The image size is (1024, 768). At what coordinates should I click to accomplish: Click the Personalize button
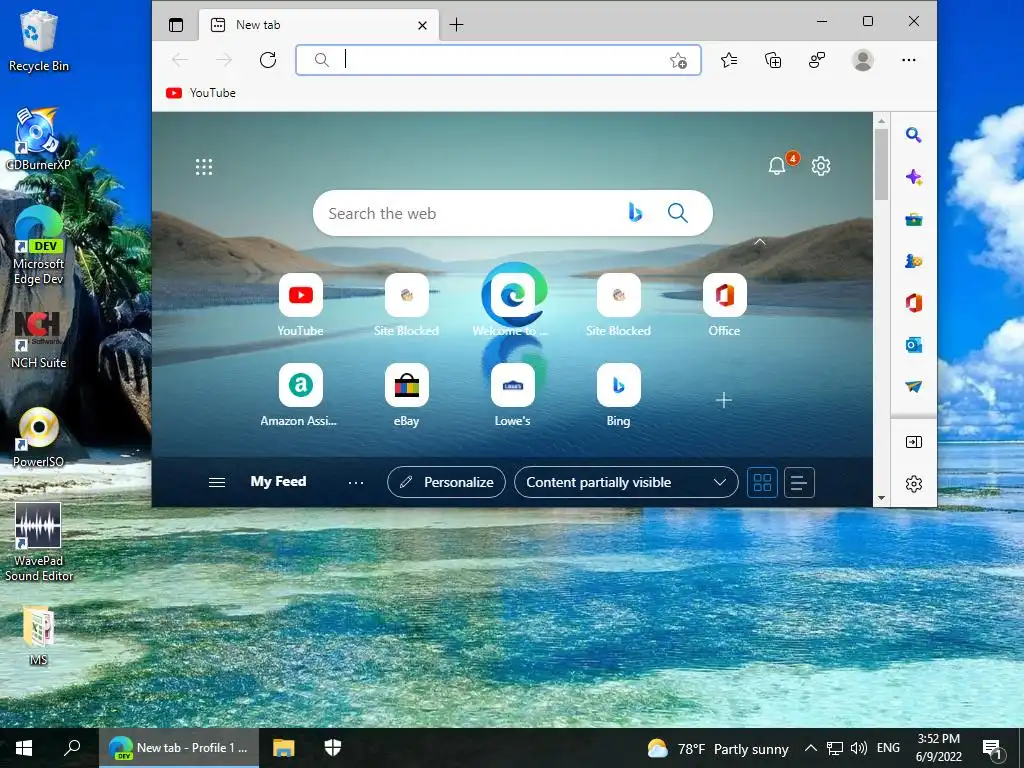point(446,482)
